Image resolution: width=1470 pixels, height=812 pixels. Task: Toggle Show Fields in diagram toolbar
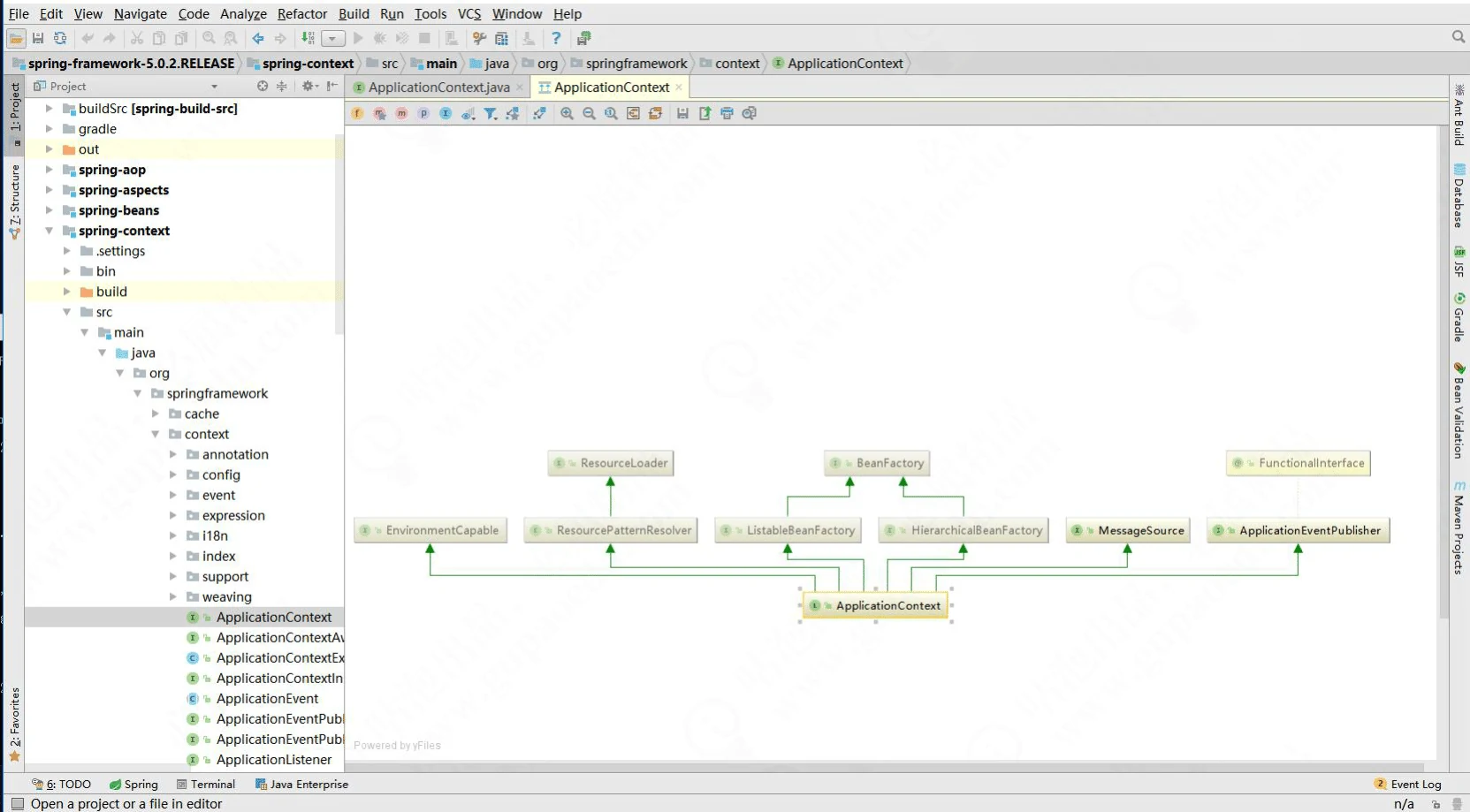tap(357, 113)
